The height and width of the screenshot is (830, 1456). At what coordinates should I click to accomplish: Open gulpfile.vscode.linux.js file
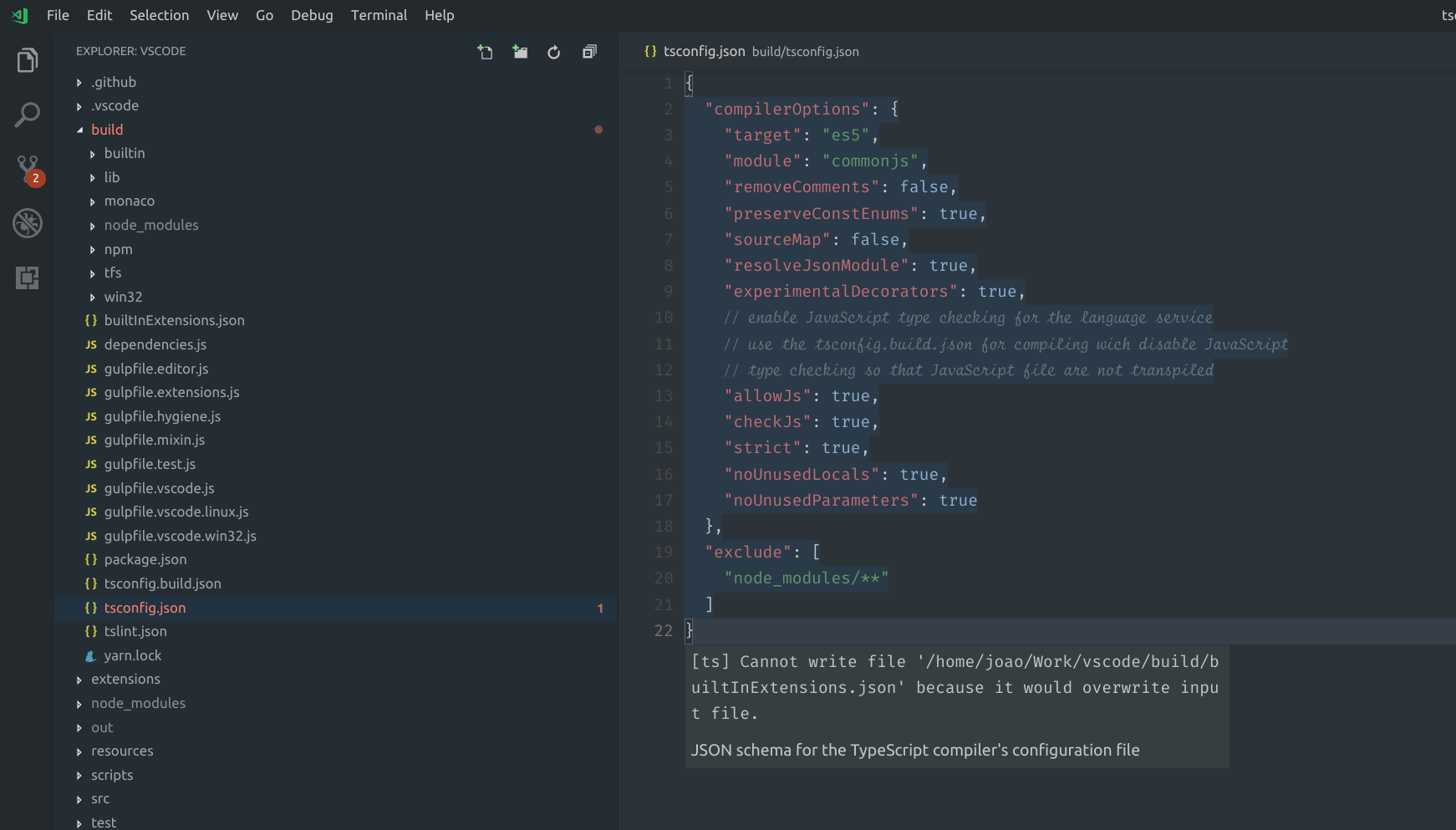335,512
